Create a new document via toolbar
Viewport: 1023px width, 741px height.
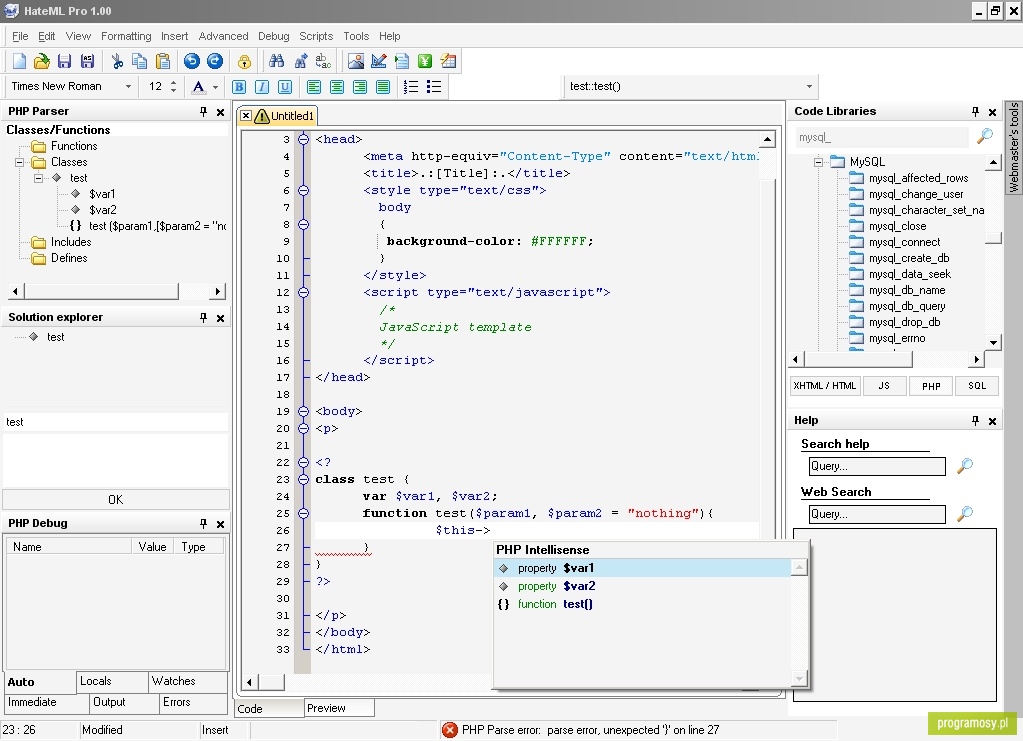[19, 61]
